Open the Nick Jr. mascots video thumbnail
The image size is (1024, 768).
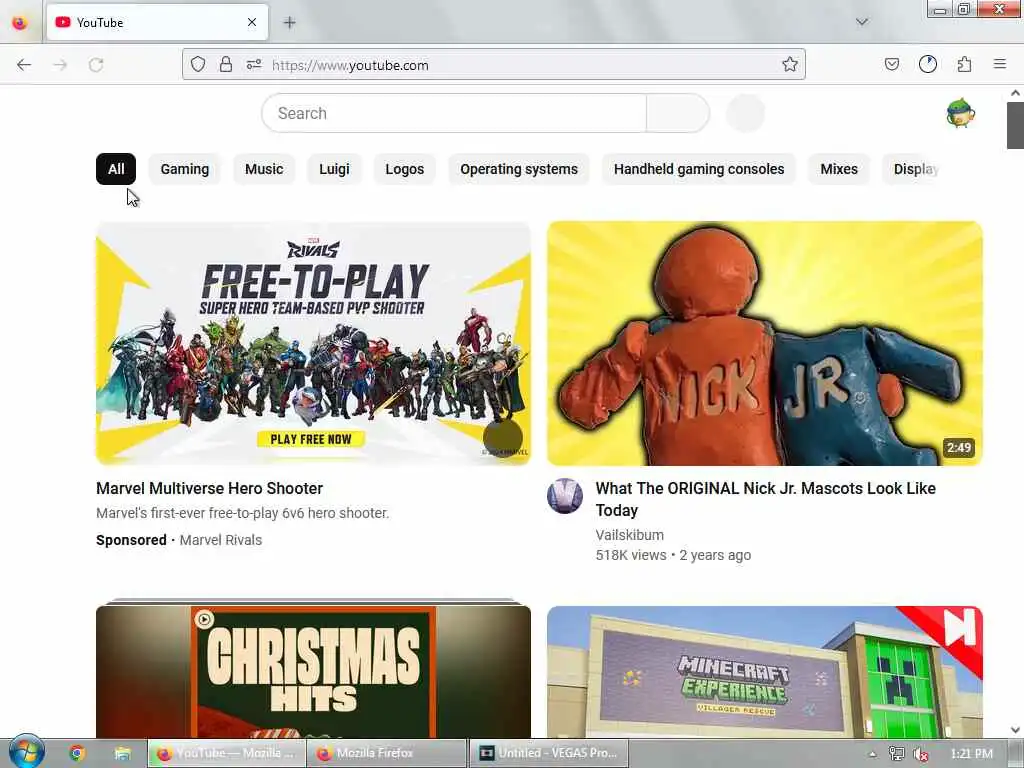pos(765,344)
